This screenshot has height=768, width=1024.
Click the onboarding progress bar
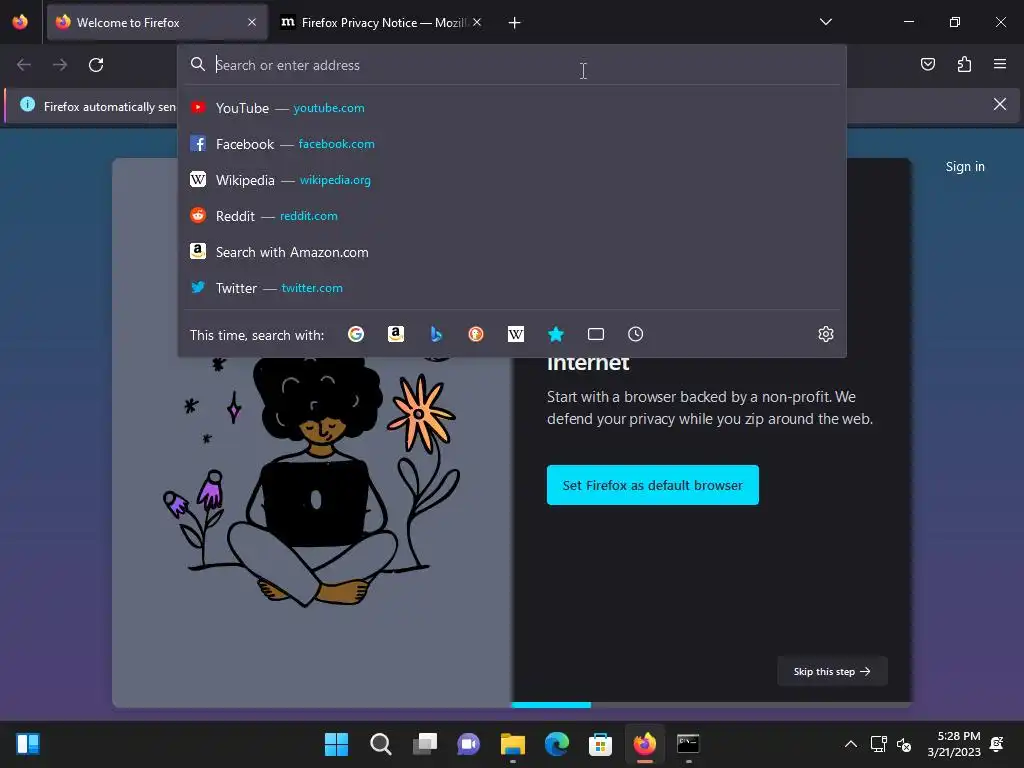712,705
